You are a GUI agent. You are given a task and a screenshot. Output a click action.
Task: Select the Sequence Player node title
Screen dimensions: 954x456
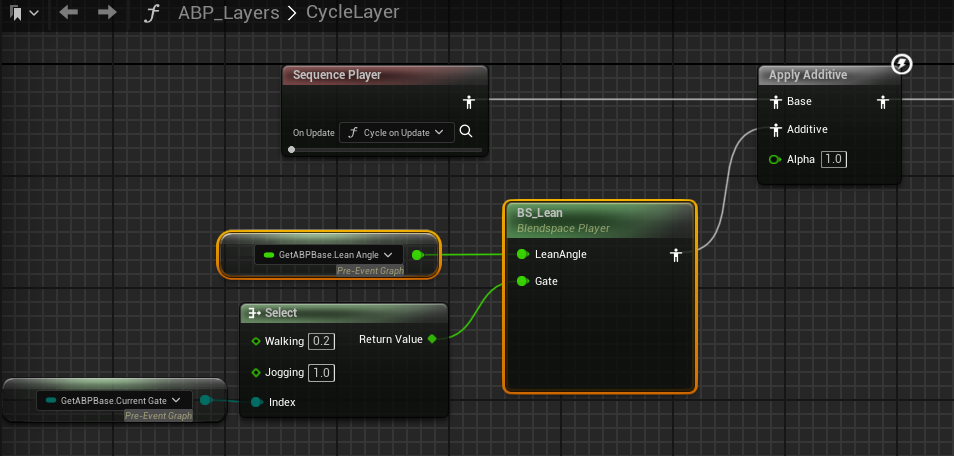click(337, 75)
